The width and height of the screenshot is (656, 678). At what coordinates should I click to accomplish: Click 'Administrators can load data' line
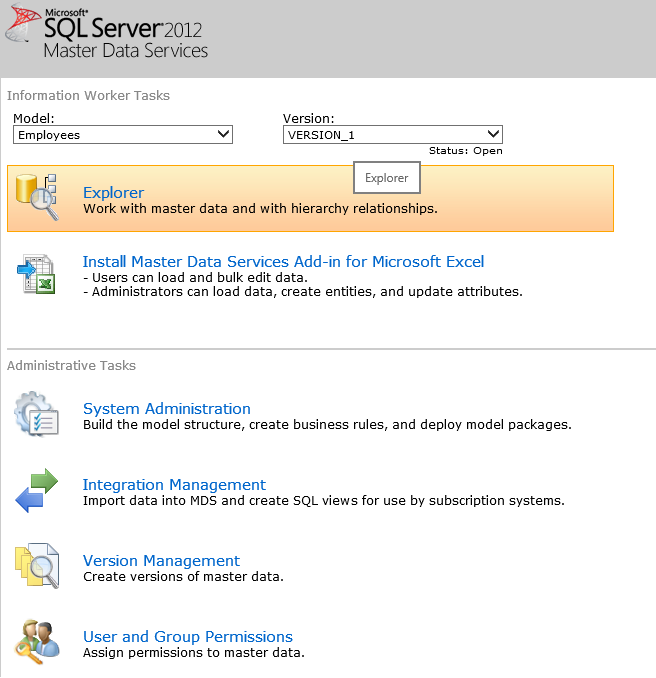[x=303, y=292]
